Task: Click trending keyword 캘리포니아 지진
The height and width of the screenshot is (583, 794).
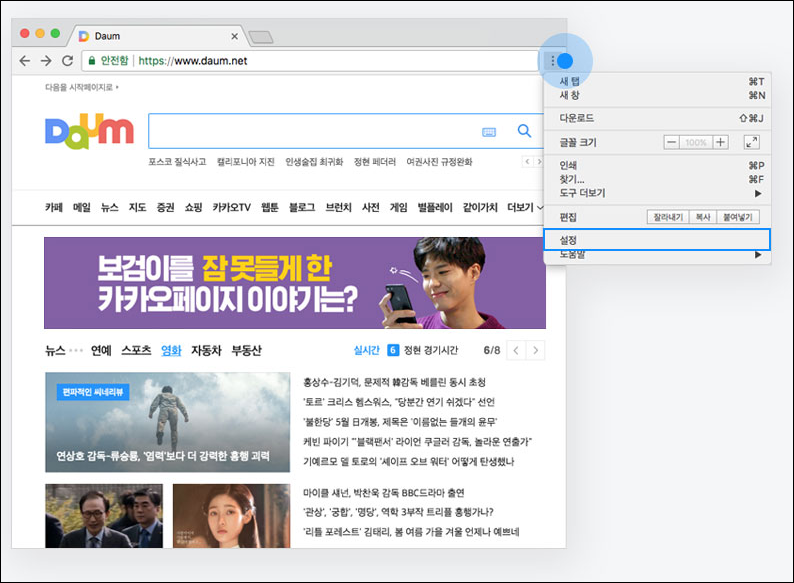Action: tap(246, 162)
